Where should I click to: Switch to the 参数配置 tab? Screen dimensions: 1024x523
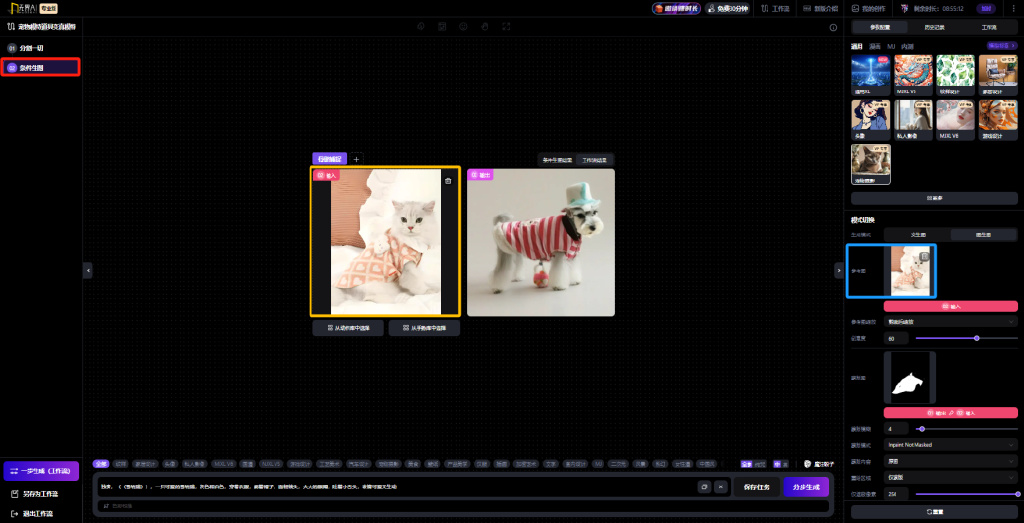(x=880, y=27)
